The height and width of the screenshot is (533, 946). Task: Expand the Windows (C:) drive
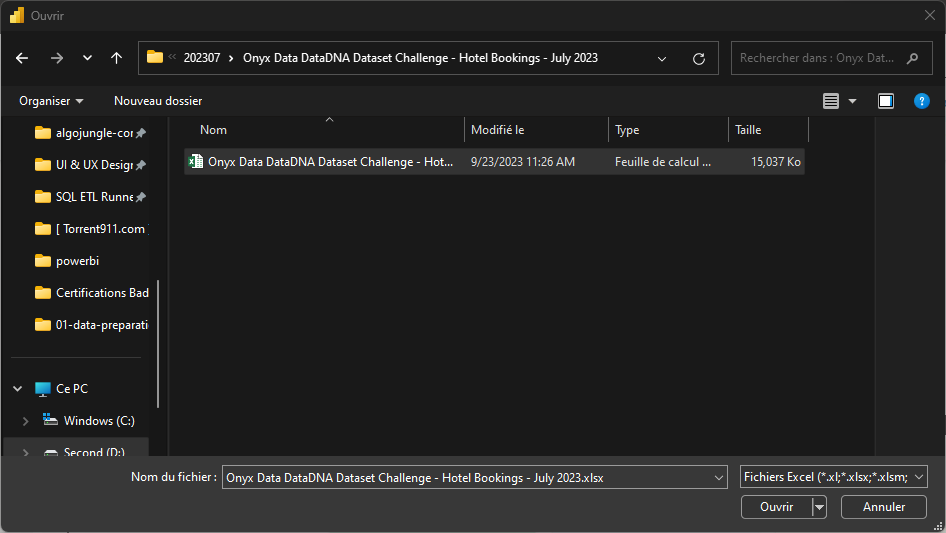coord(25,421)
